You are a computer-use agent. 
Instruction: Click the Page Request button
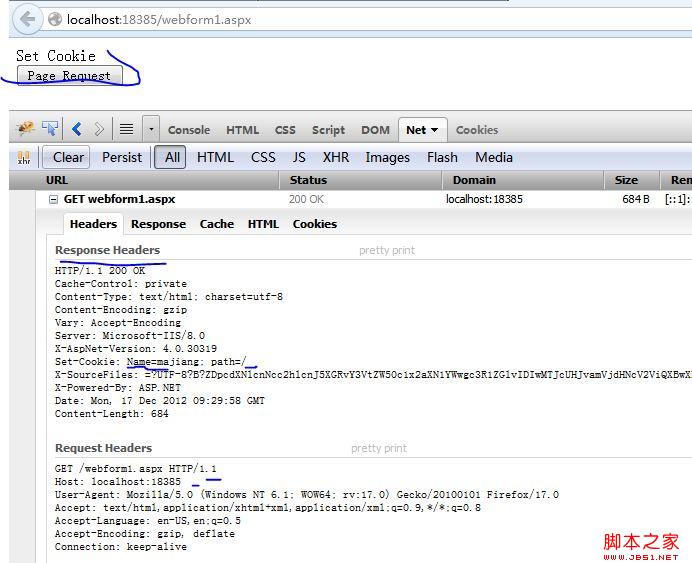coord(69,76)
